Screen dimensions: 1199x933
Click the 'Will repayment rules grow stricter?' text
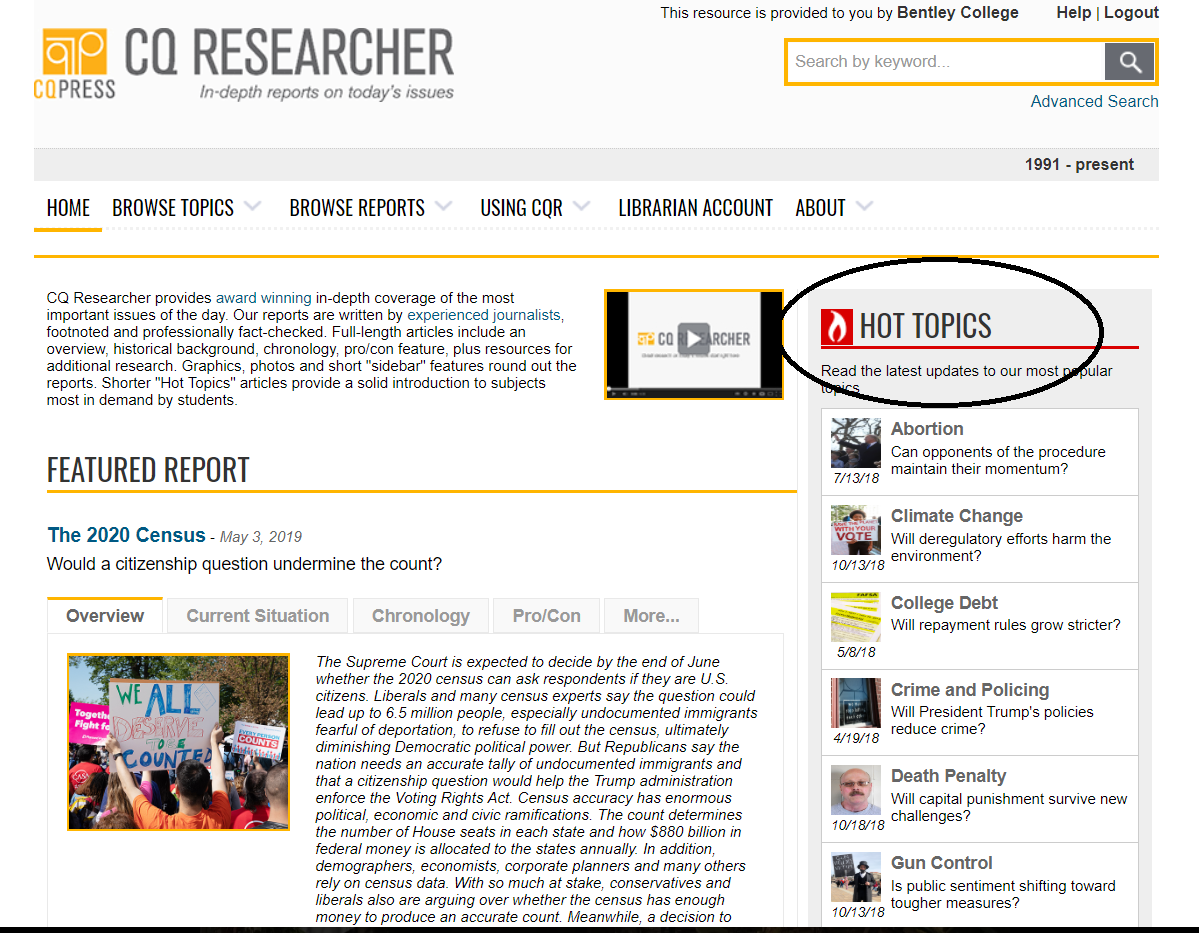coord(1006,626)
